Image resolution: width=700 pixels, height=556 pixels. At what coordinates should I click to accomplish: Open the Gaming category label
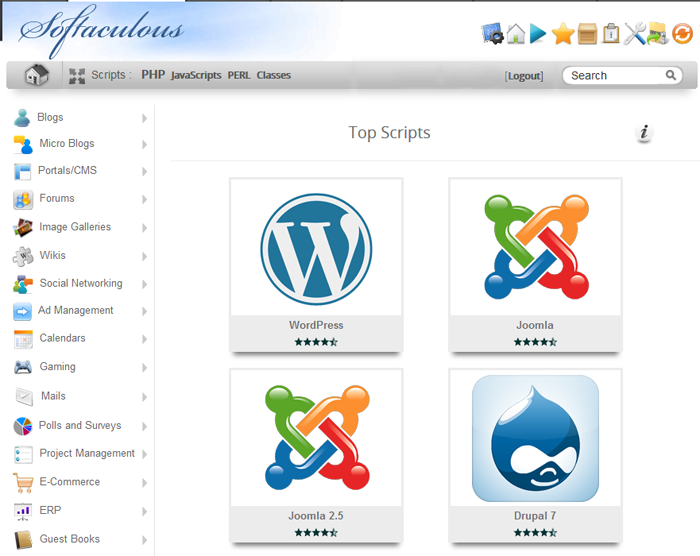[x=58, y=367]
